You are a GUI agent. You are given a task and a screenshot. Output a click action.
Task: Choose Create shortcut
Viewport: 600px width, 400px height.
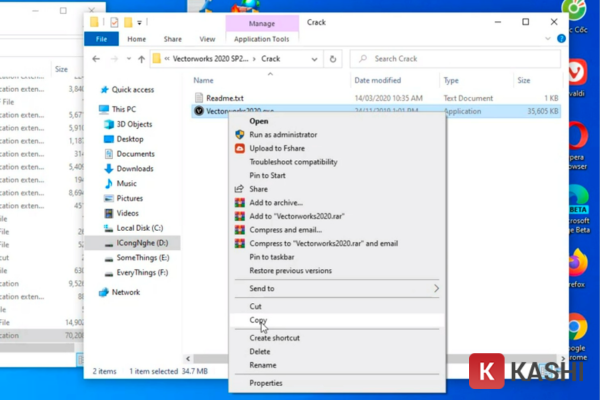[337, 338]
